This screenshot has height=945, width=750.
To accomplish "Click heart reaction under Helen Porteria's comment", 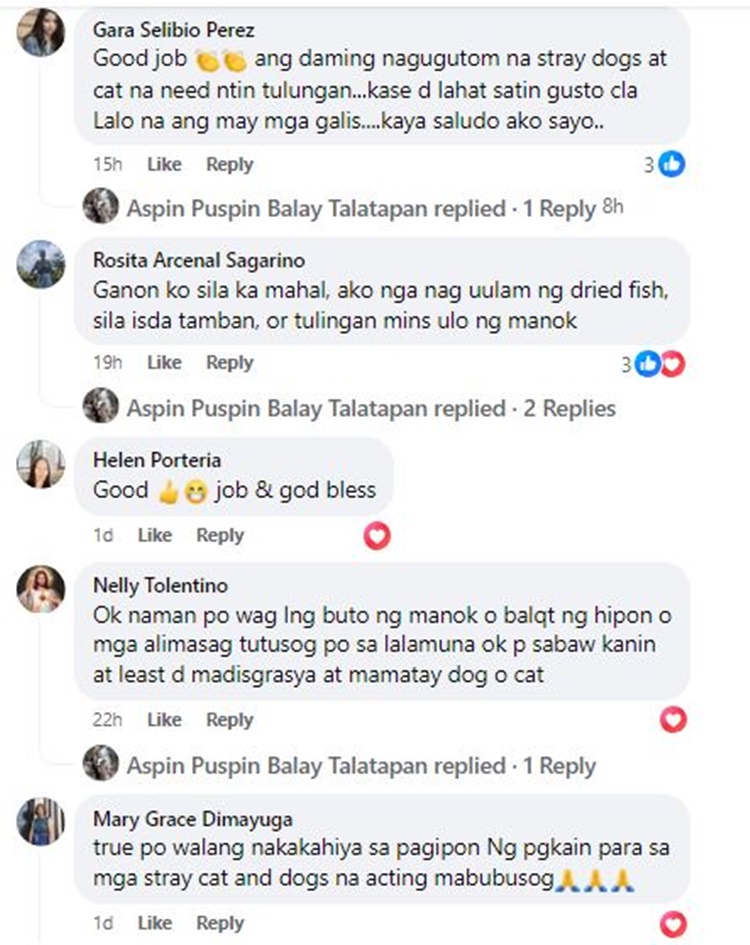I will pos(377,536).
